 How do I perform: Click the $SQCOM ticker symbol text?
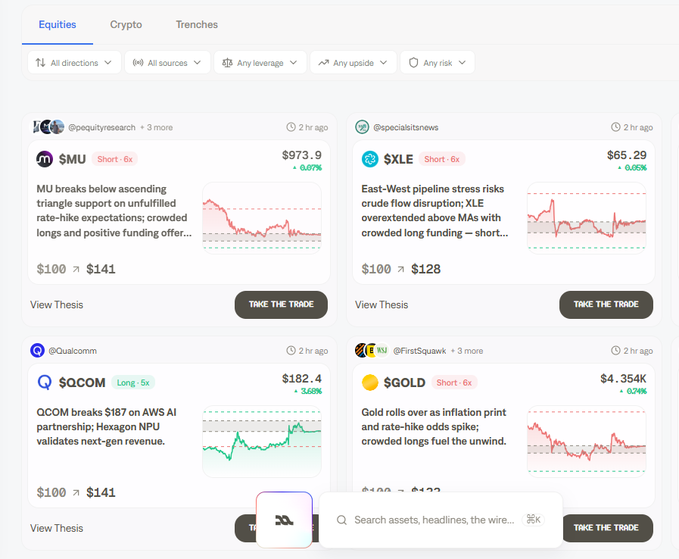82,383
